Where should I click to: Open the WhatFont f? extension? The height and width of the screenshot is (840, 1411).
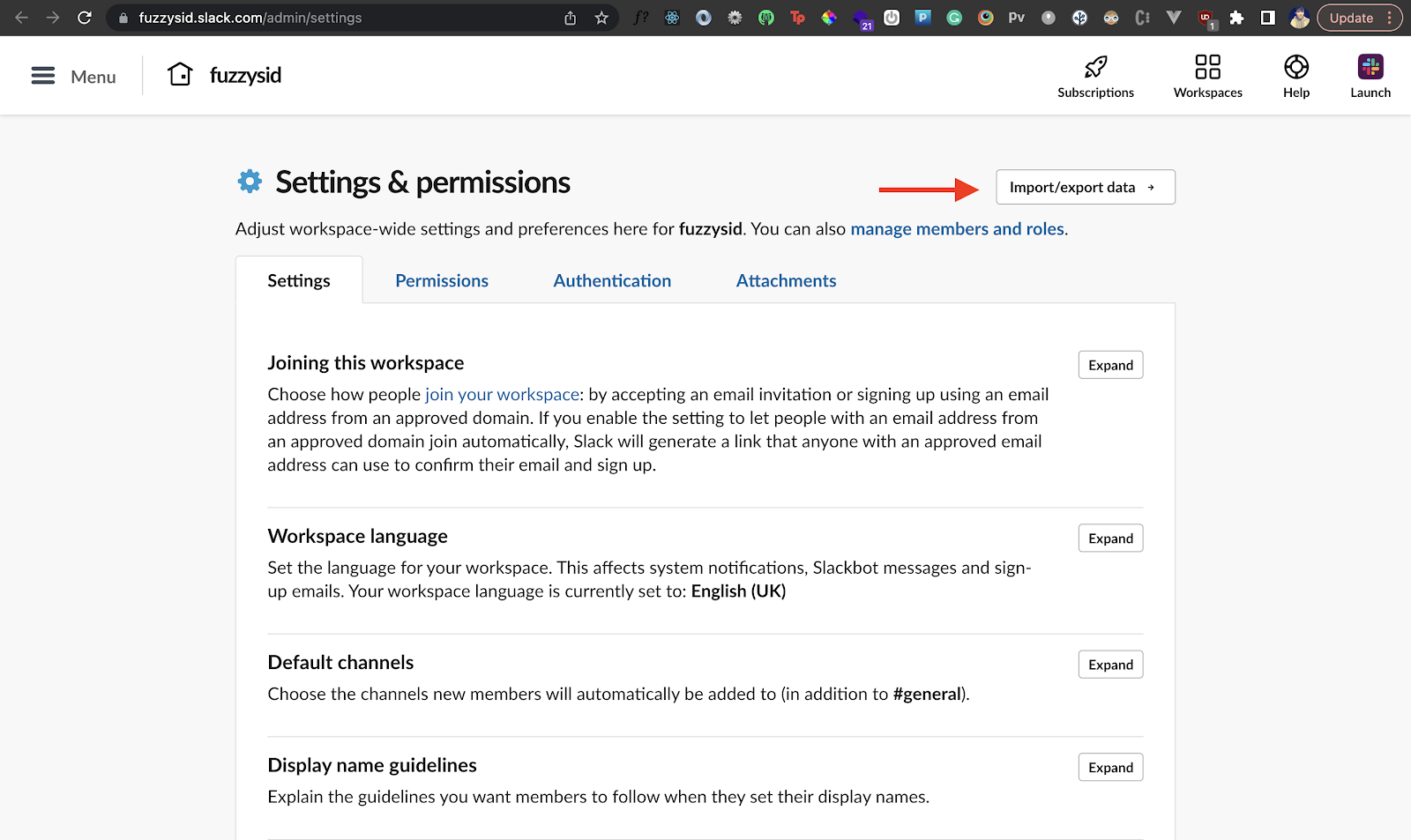(641, 18)
